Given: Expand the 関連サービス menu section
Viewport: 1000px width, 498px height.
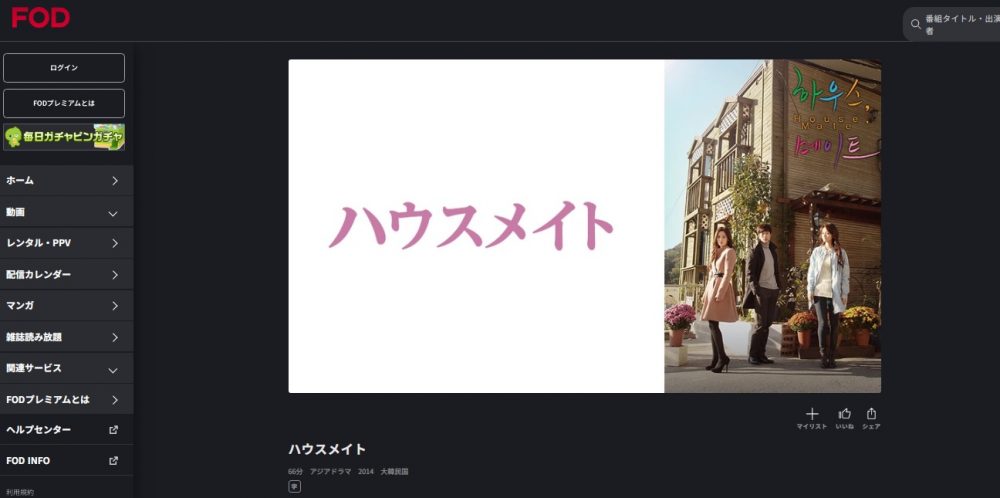Looking at the screenshot, I should tap(66, 369).
